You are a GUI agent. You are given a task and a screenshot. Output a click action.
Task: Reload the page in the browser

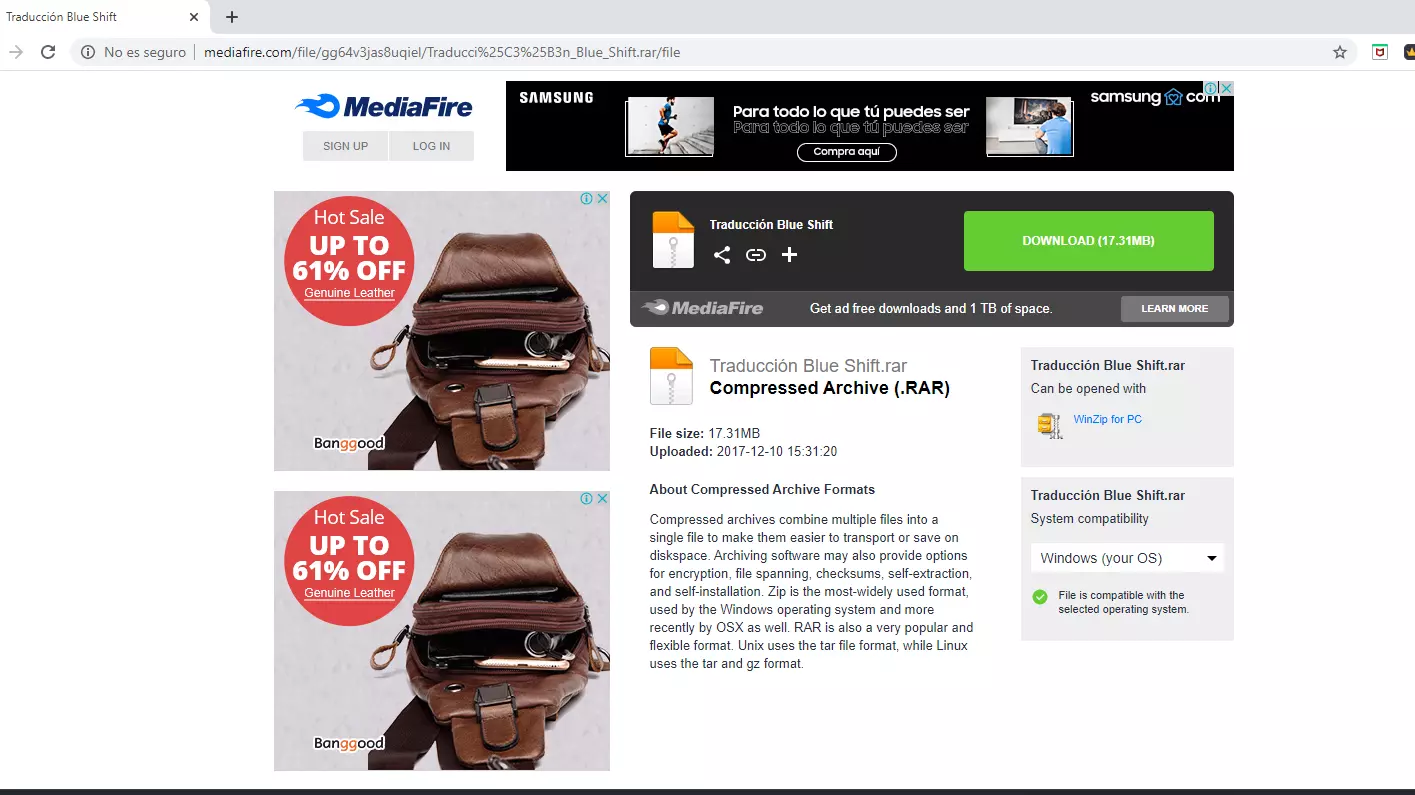click(47, 52)
